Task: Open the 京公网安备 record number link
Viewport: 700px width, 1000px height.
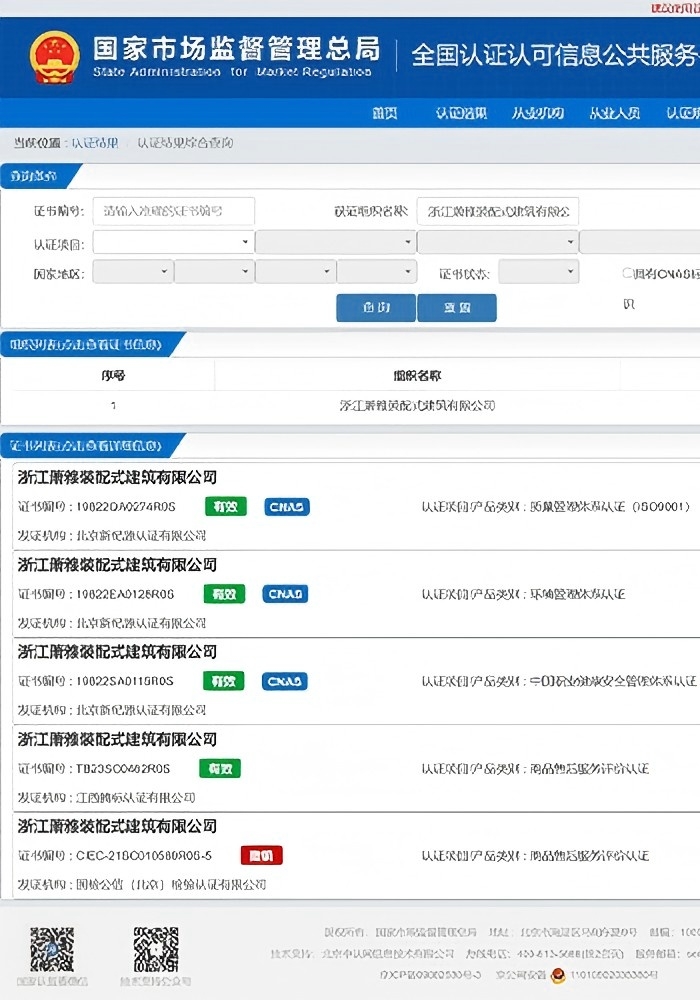Action: (613, 976)
